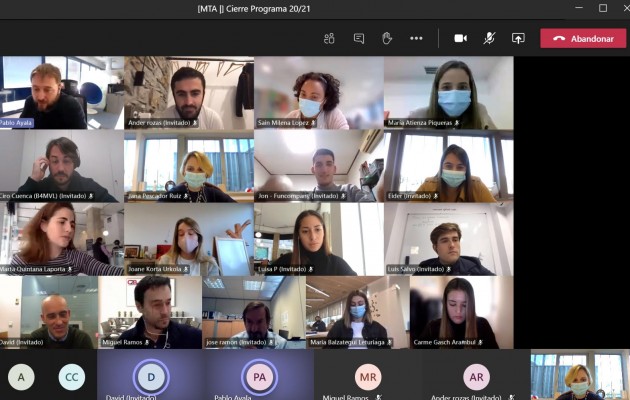
Task: Select Pablo Ayala's video tile
Action: pyautogui.click(x=62, y=93)
